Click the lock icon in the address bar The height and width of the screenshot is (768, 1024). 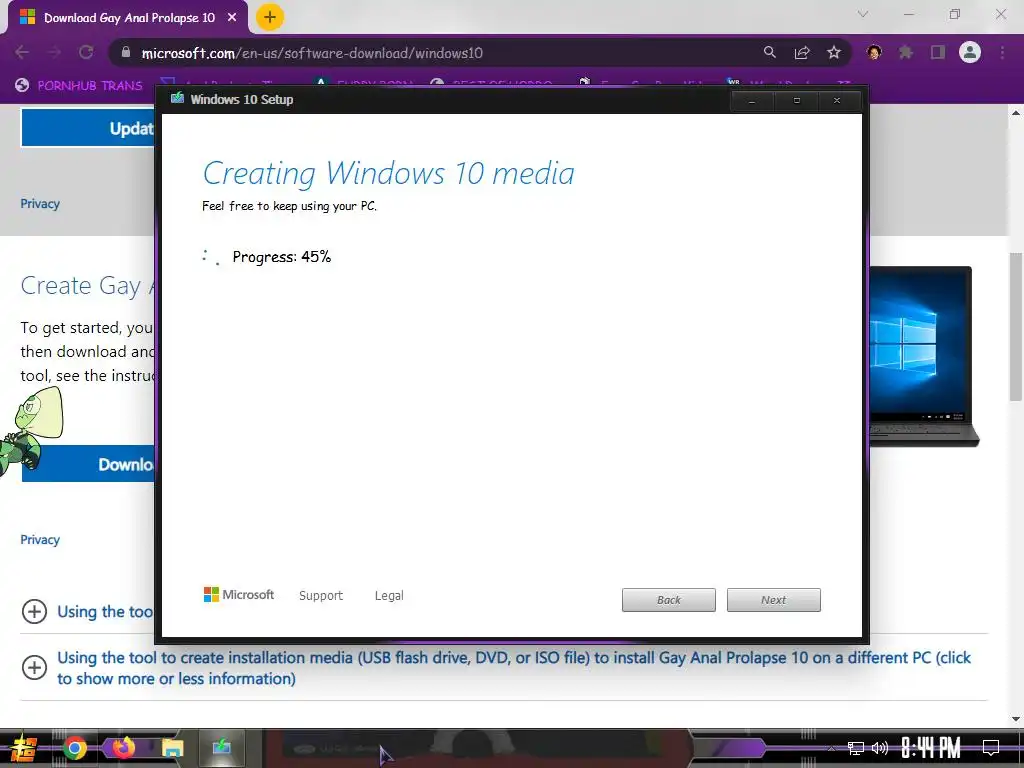pos(126,52)
